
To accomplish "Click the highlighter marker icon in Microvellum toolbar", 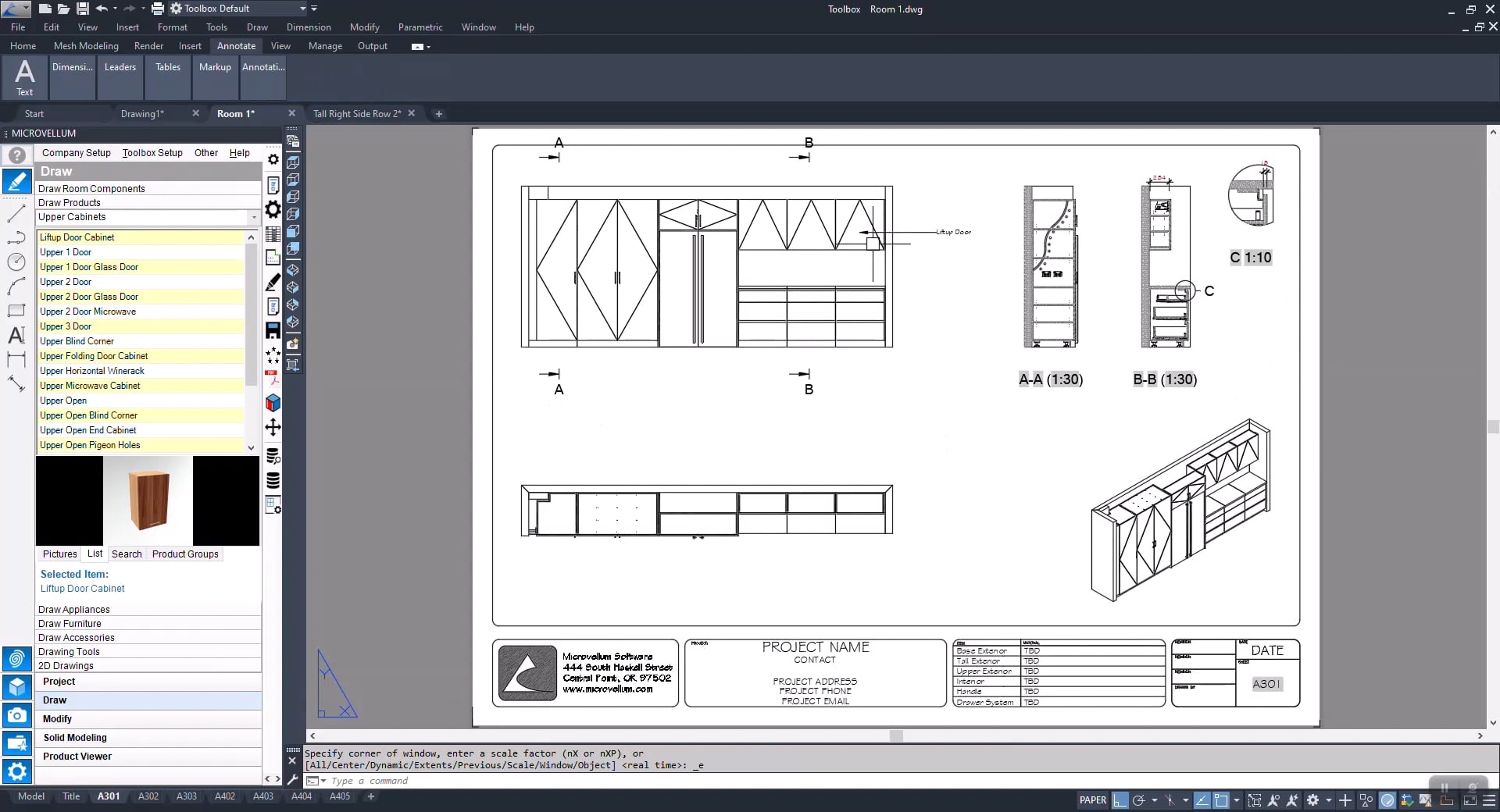I will [x=273, y=282].
